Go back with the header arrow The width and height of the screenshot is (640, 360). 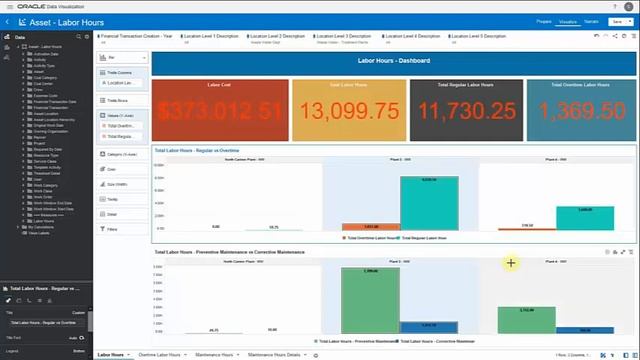click(7, 22)
